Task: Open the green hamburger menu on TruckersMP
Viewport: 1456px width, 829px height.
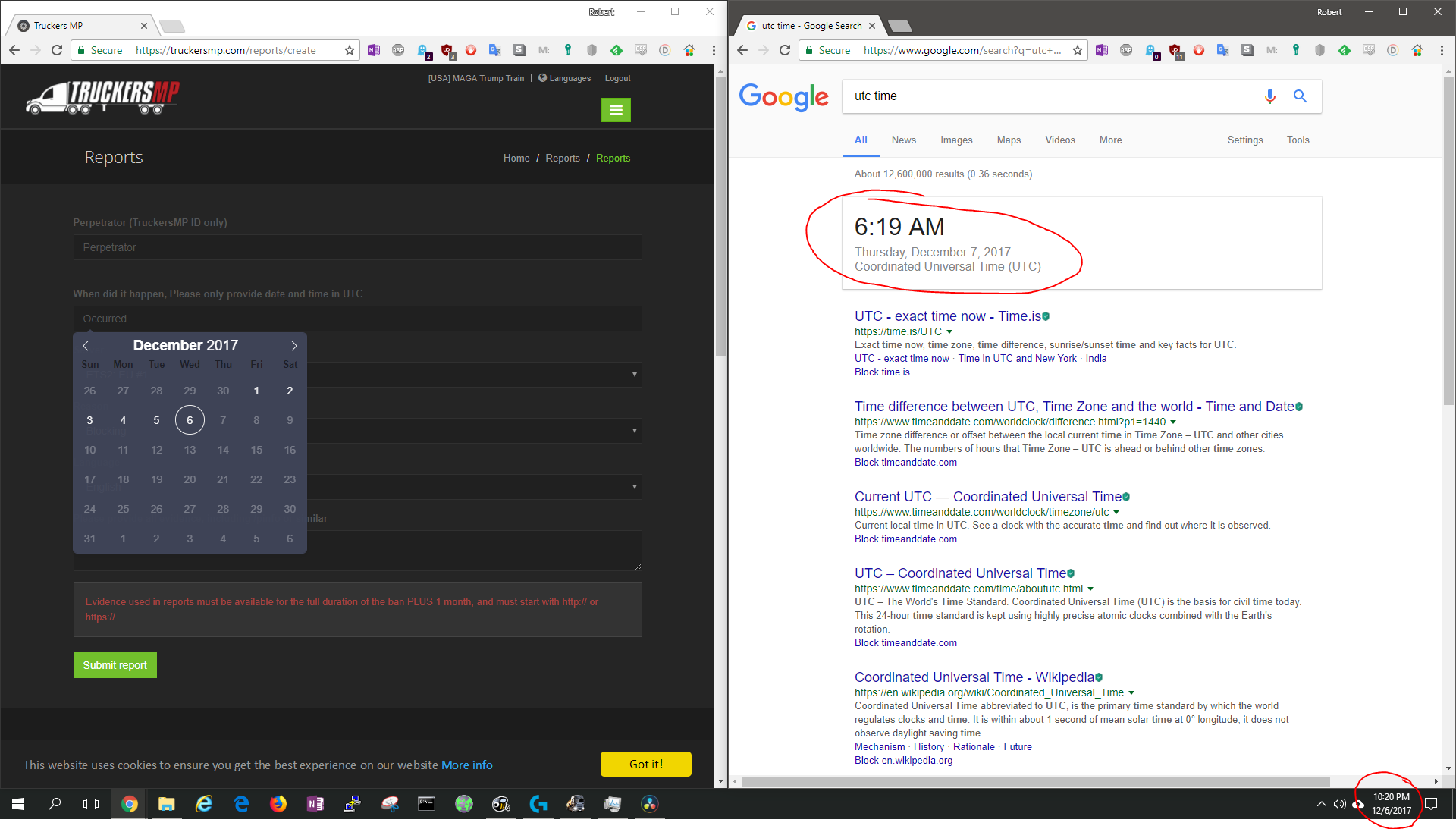Action: click(x=616, y=110)
